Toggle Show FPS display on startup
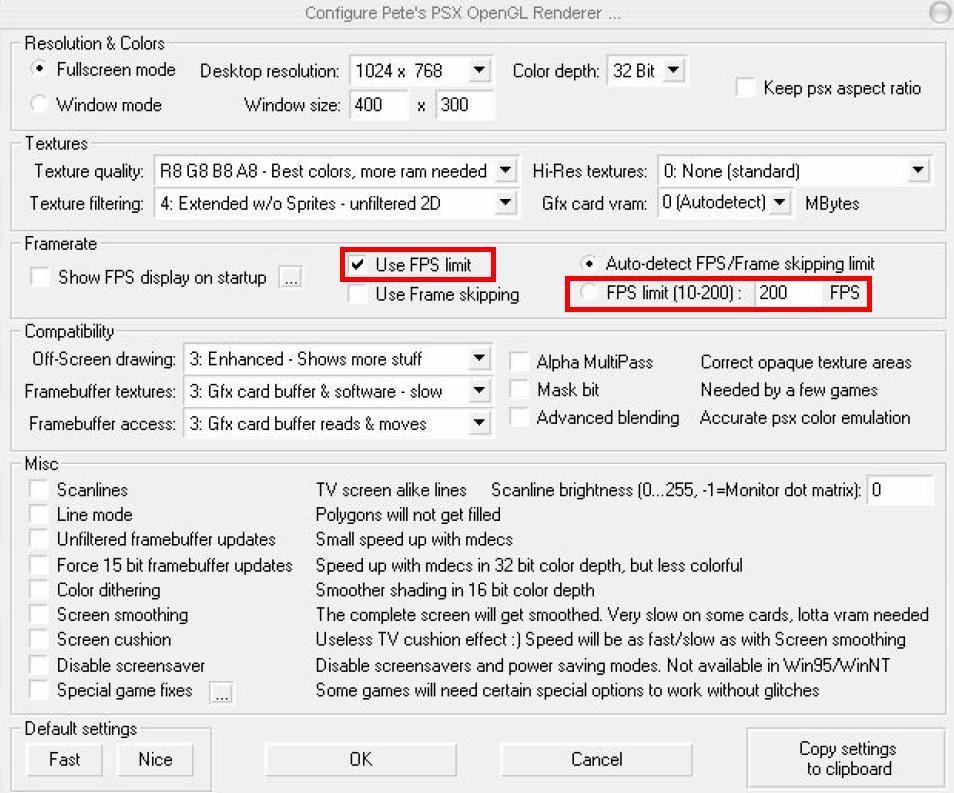Image resolution: width=954 pixels, height=793 pixels. pyautogui.click(x=40, y=278)
